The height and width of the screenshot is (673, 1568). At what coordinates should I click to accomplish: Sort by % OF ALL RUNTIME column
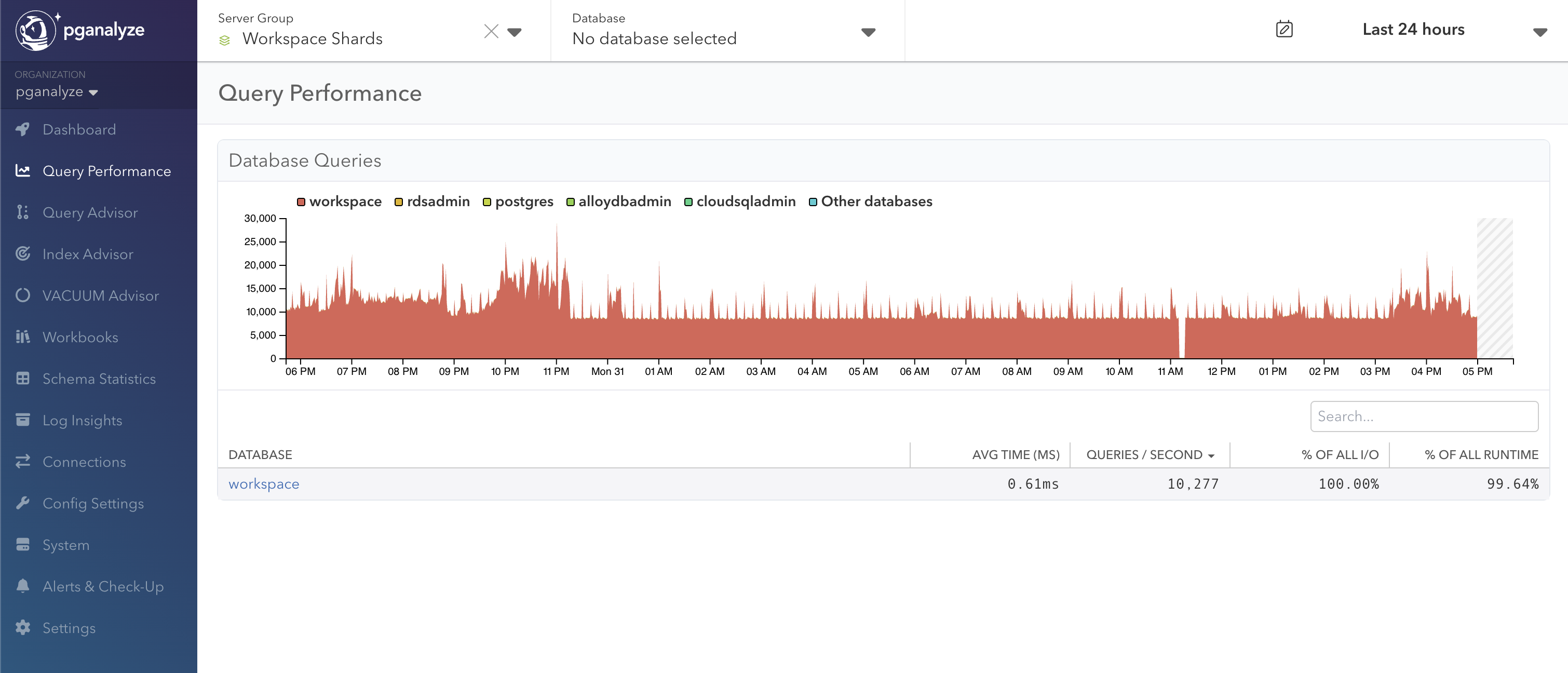1481,454
